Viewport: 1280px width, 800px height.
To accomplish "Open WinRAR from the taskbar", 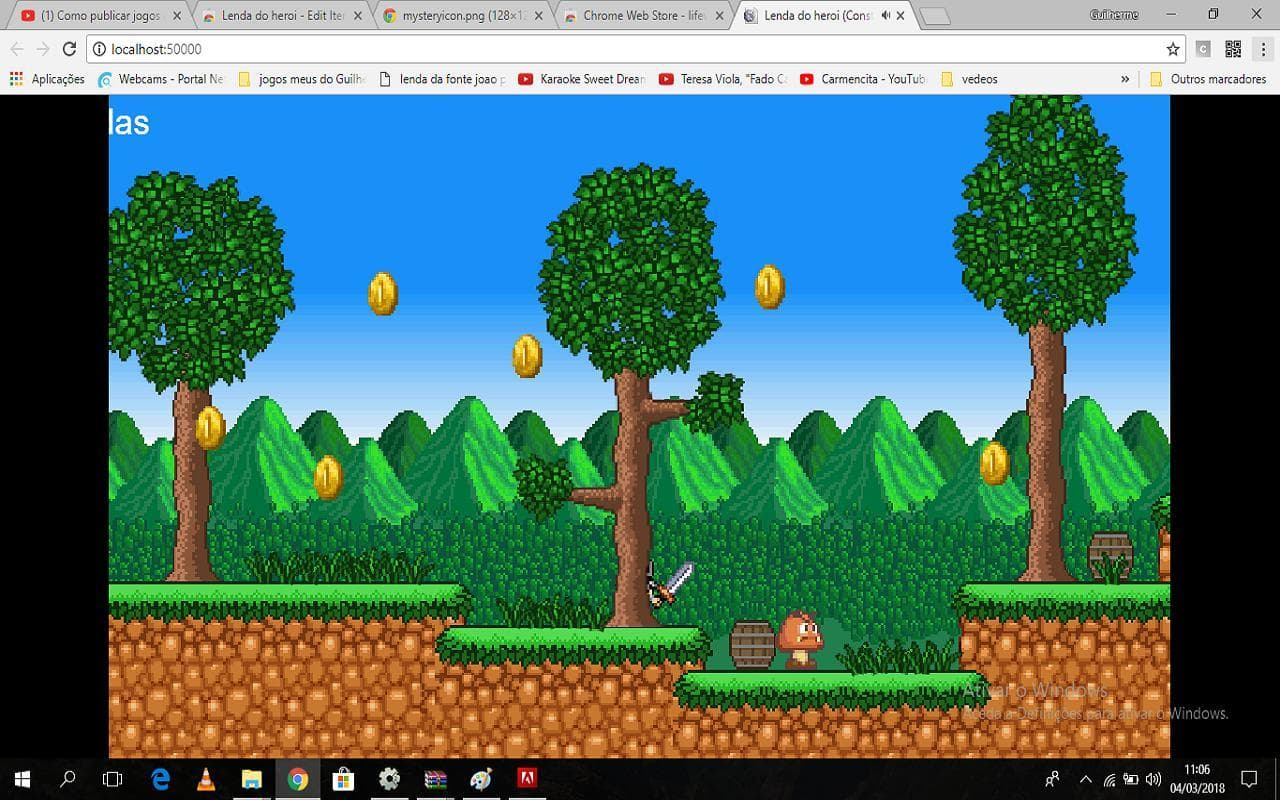I will click(435, 779).
